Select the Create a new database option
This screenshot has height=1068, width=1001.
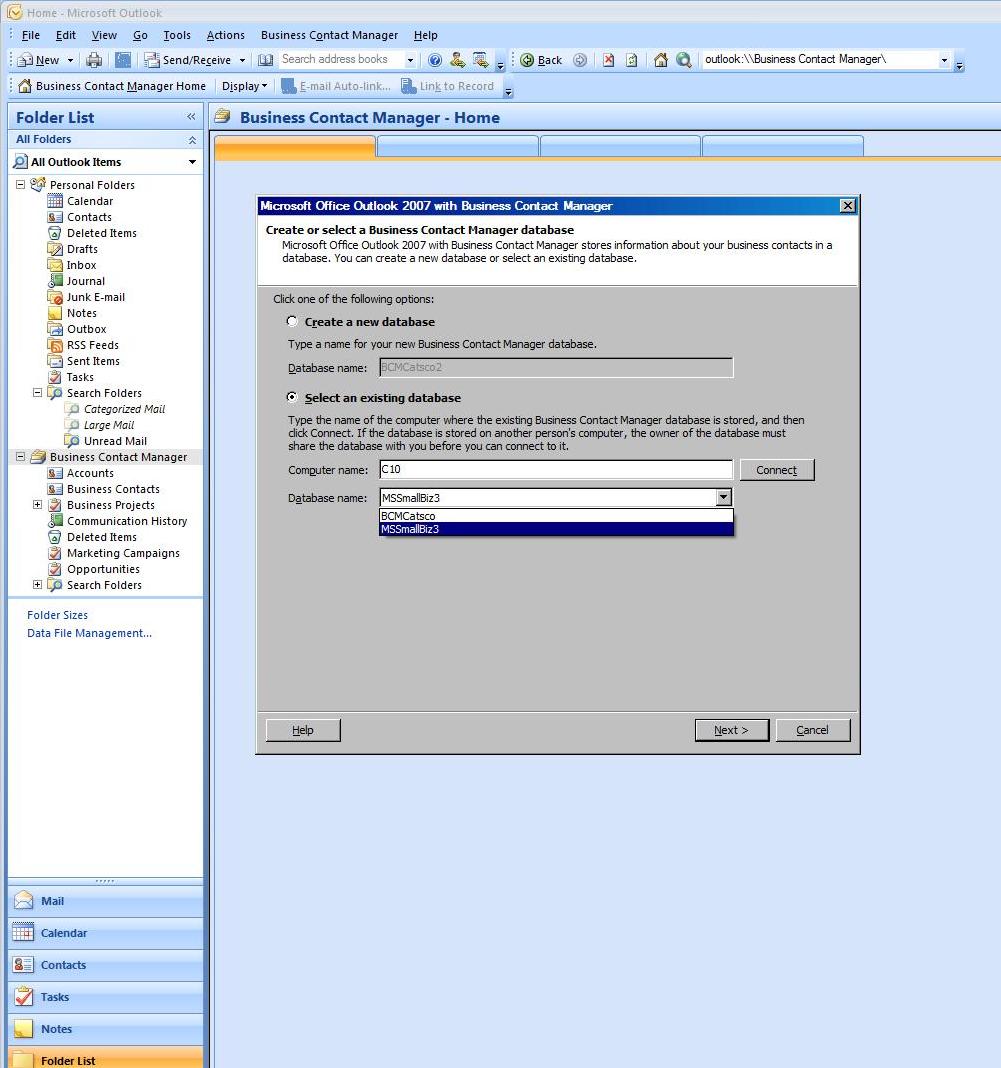292,322
